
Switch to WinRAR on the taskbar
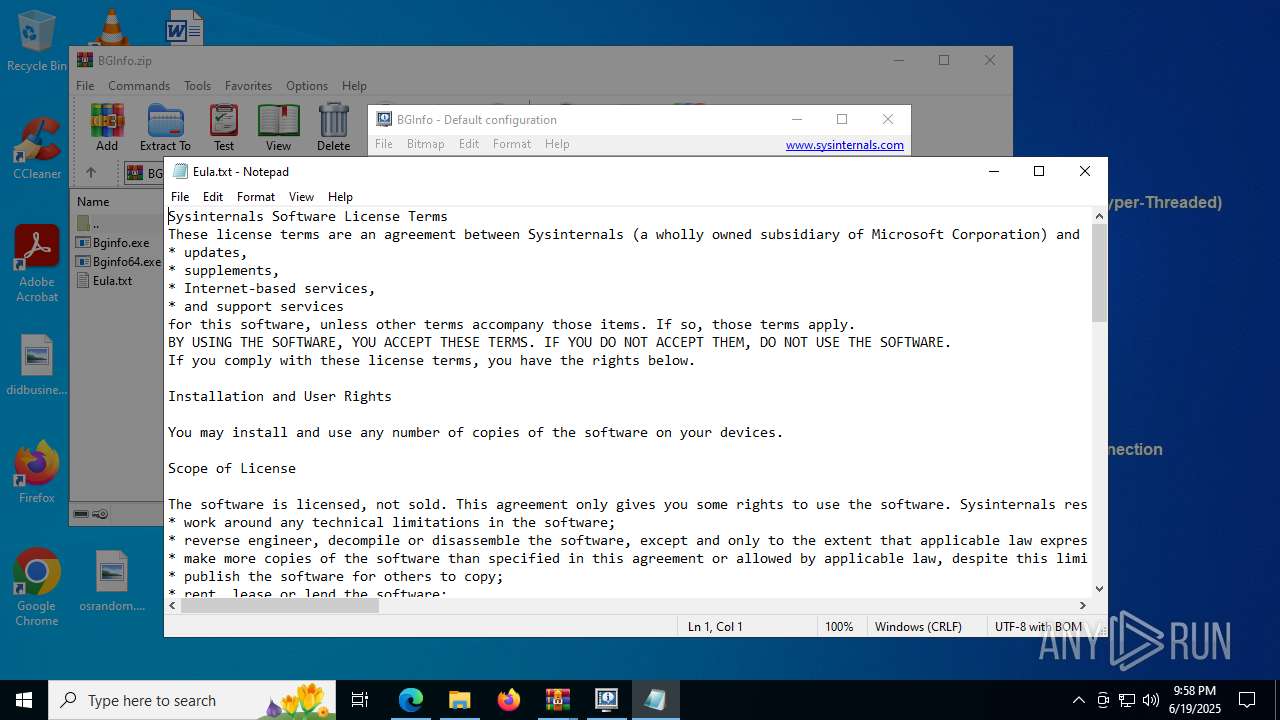pos(557,700)
